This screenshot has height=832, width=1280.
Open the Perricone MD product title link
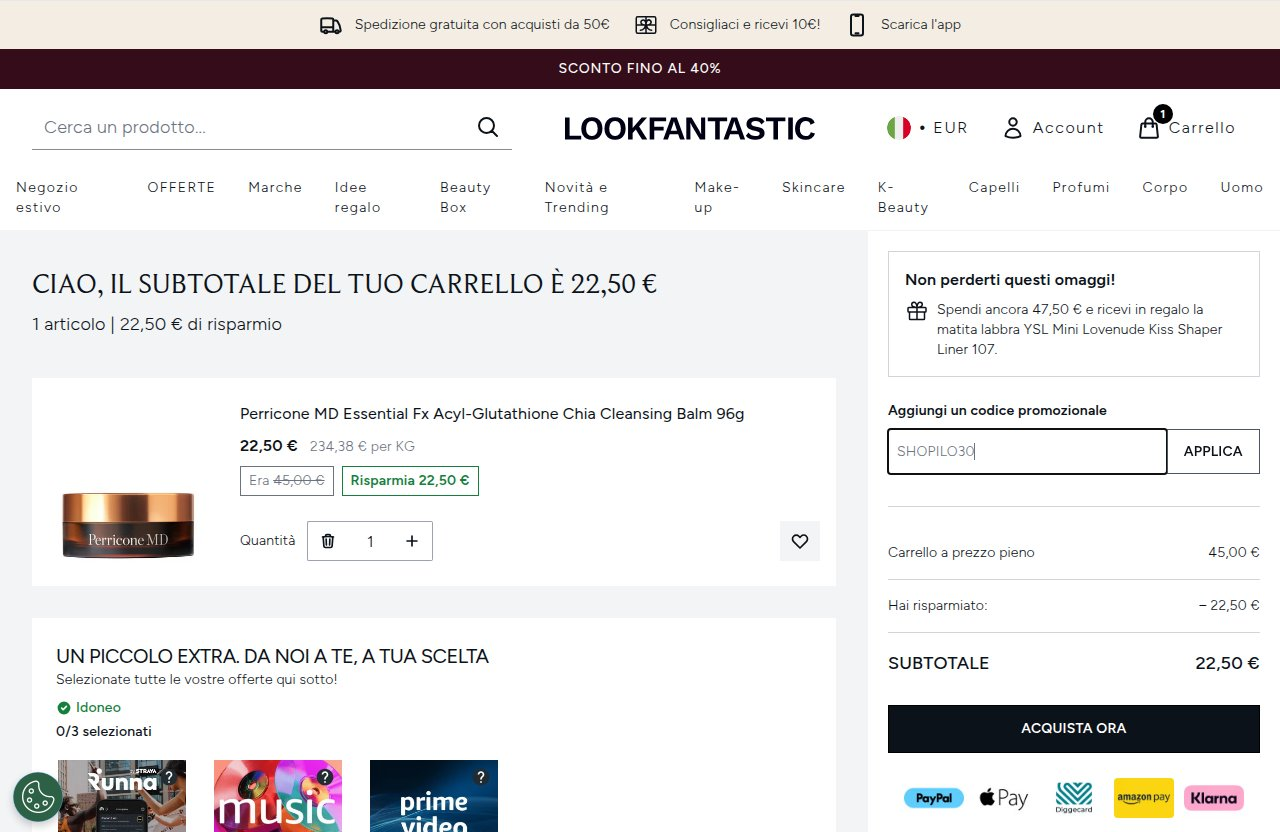492,414
